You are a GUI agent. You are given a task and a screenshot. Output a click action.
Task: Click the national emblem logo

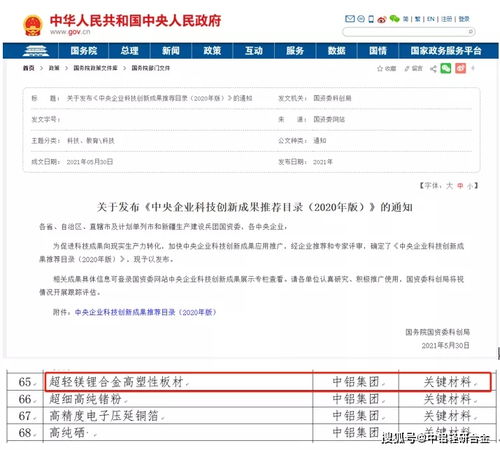pos(33,25)
